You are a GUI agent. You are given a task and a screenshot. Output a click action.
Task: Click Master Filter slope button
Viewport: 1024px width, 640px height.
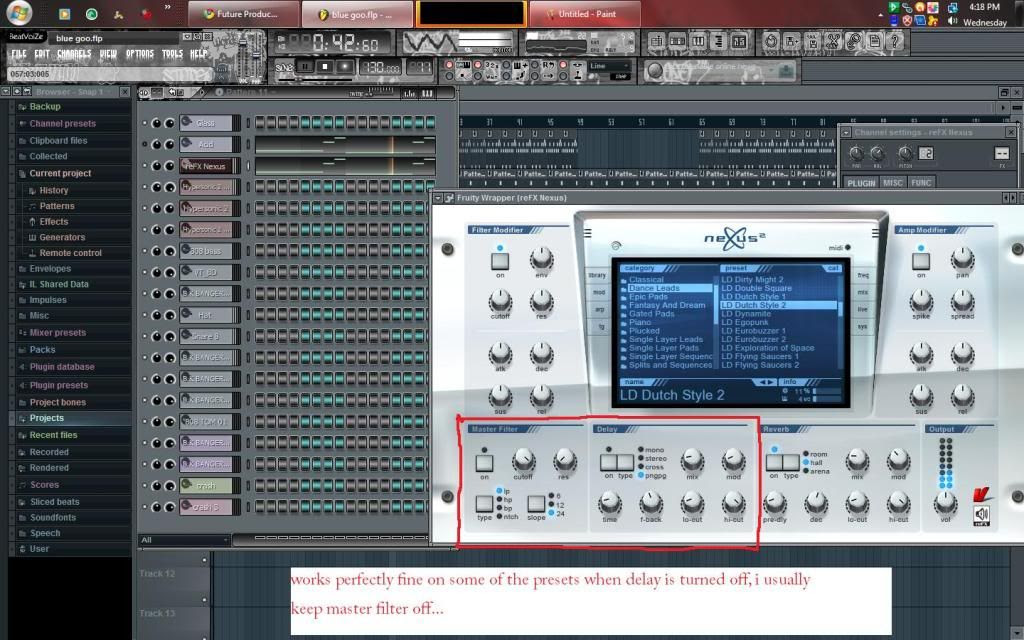(536, 504)
